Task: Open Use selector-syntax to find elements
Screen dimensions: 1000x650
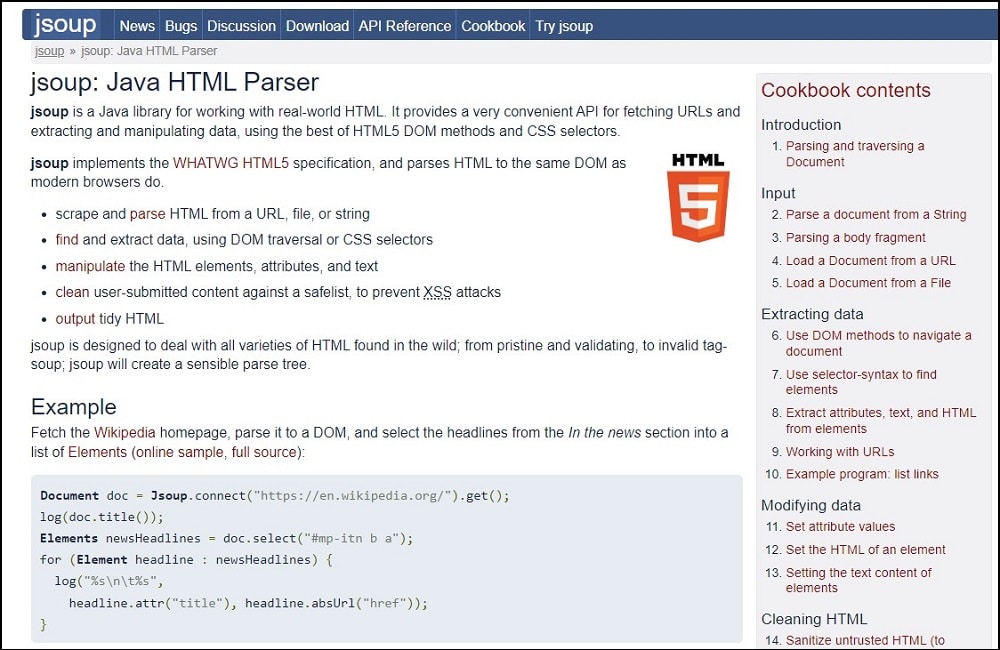Action: click(x=861, y=382)
